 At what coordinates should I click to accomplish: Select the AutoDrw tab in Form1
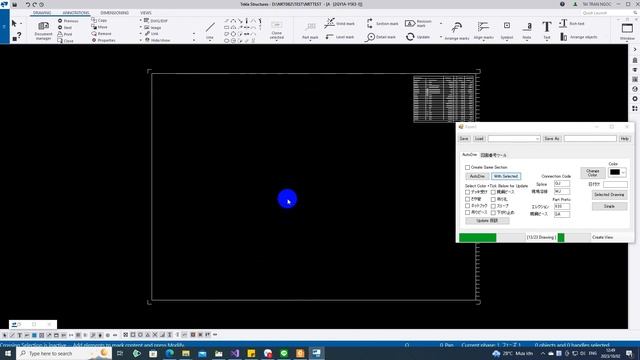point(469,155)
